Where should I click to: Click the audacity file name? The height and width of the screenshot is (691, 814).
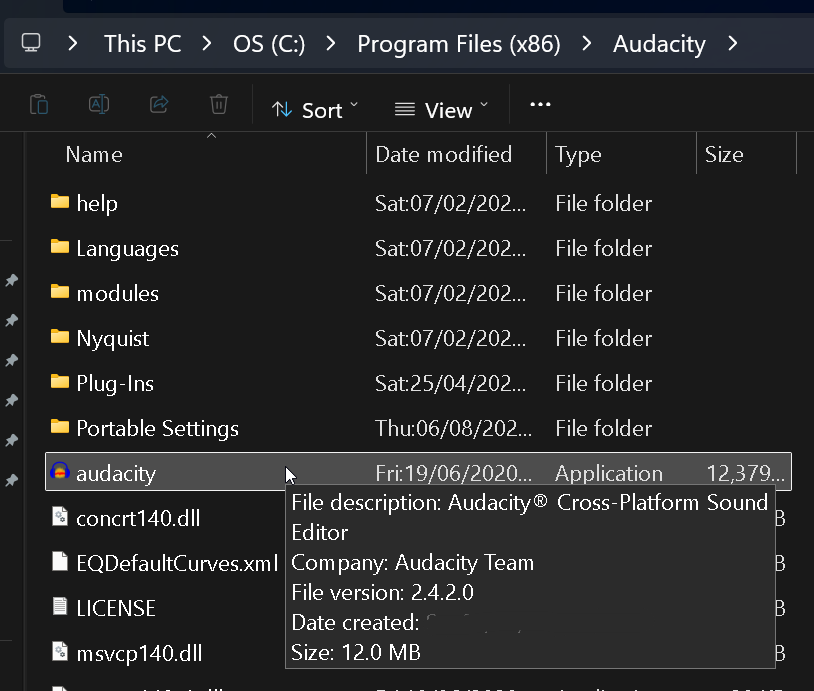[x=116, y=474]
